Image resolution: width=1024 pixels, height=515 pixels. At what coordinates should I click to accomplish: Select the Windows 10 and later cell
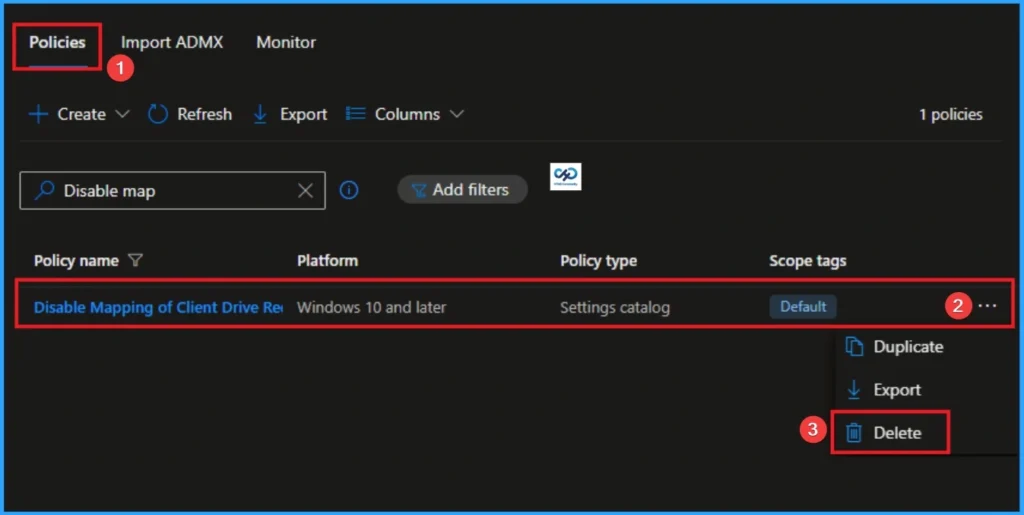(x=372, y=307)
